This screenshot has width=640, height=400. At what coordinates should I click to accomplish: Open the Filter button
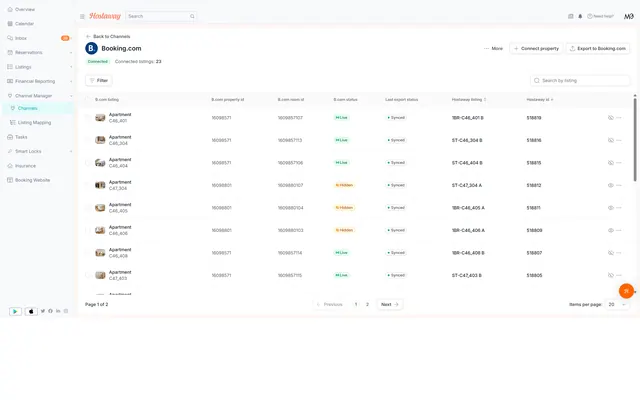pos(99,80)
